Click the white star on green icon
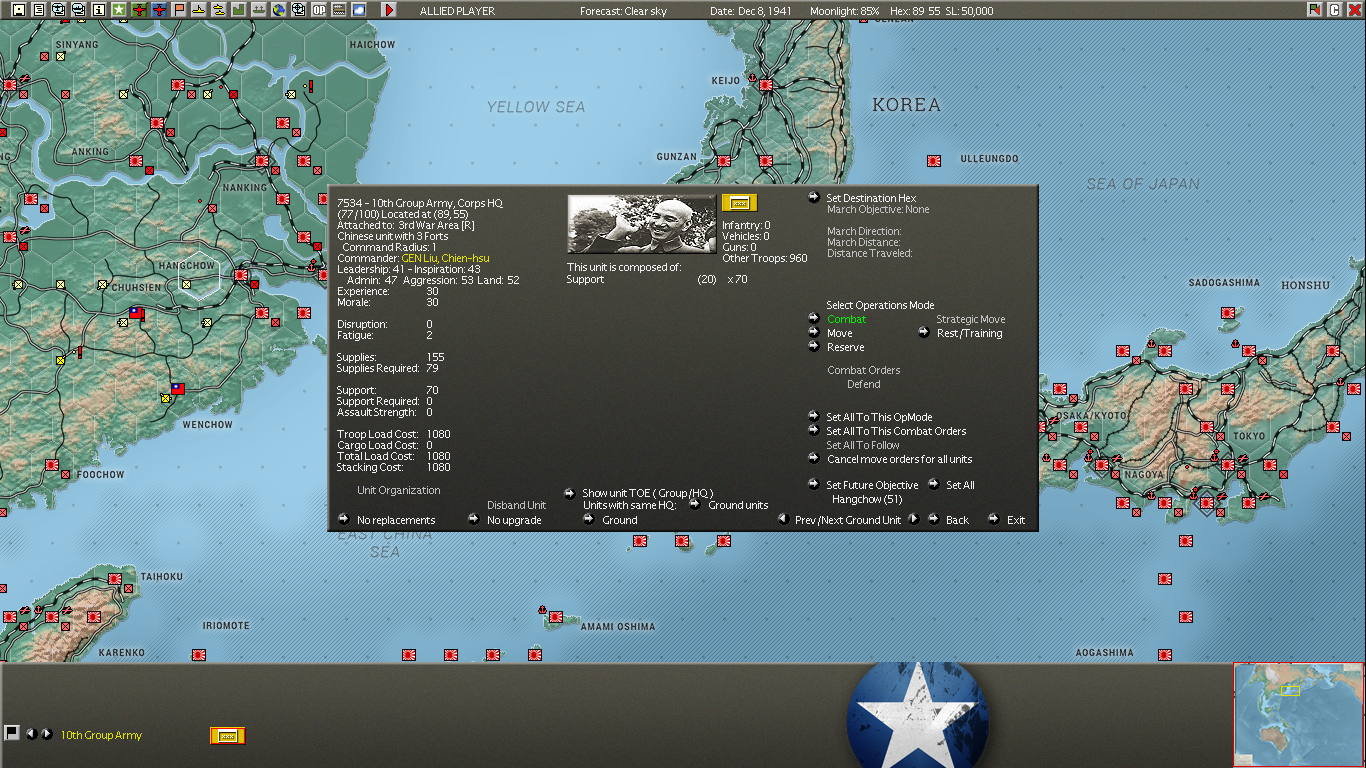 tap(119, 10)
